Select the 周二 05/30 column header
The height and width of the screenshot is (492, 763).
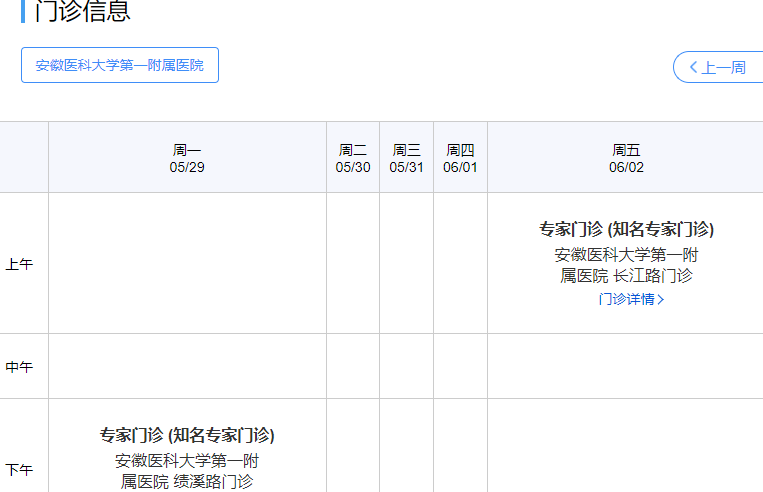353,158
